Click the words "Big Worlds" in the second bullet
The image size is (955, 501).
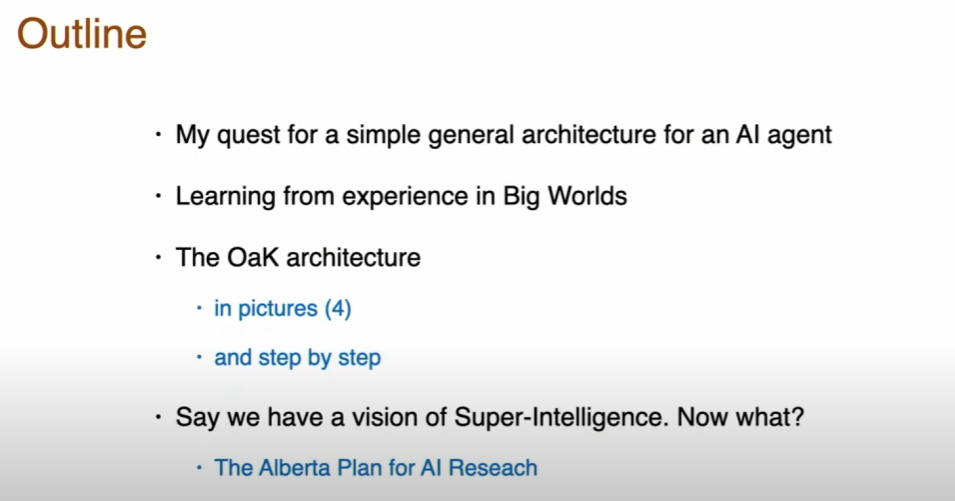[x=565, y=196]
